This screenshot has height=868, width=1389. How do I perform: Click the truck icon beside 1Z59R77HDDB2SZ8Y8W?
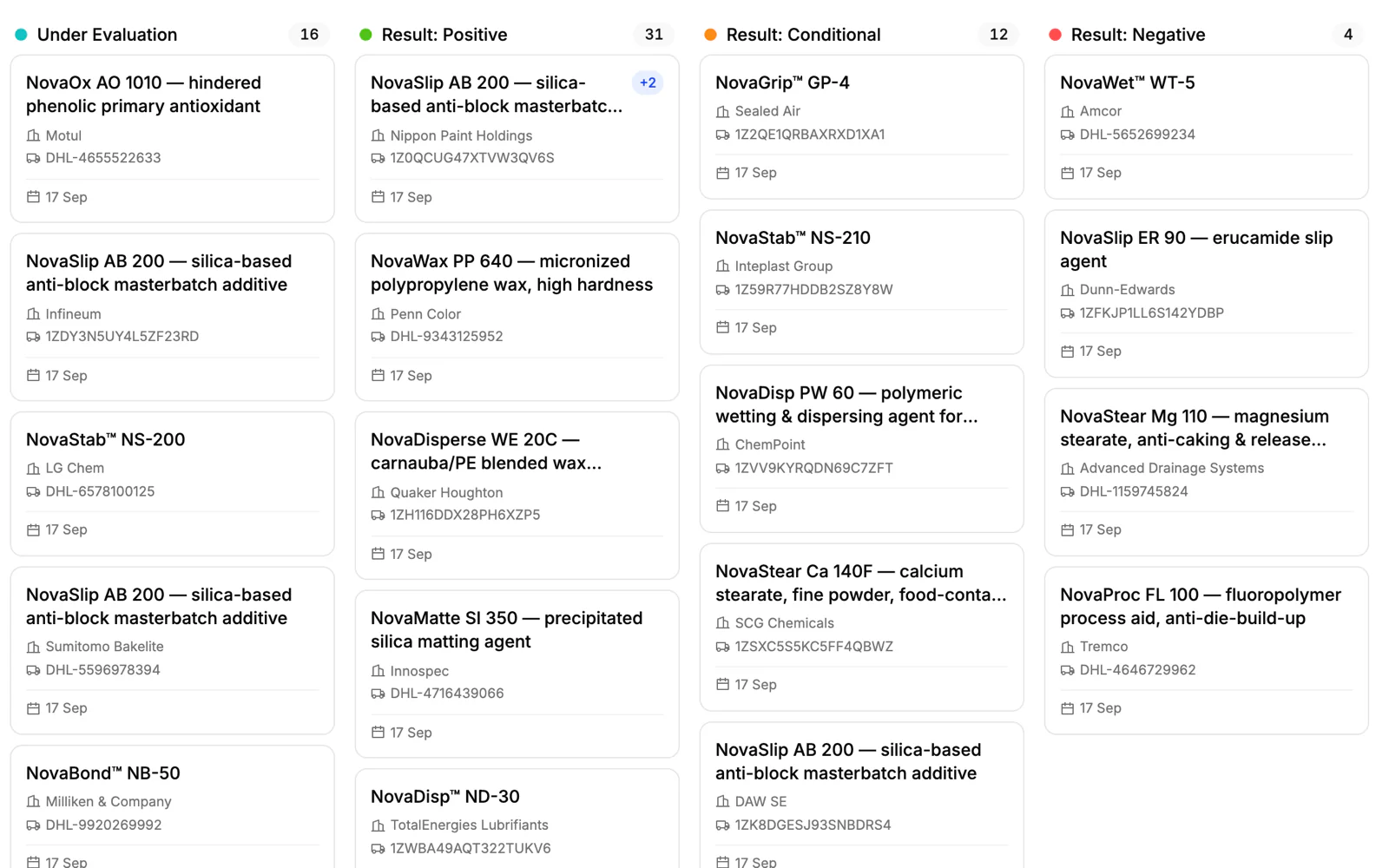(x=722, y=290)
